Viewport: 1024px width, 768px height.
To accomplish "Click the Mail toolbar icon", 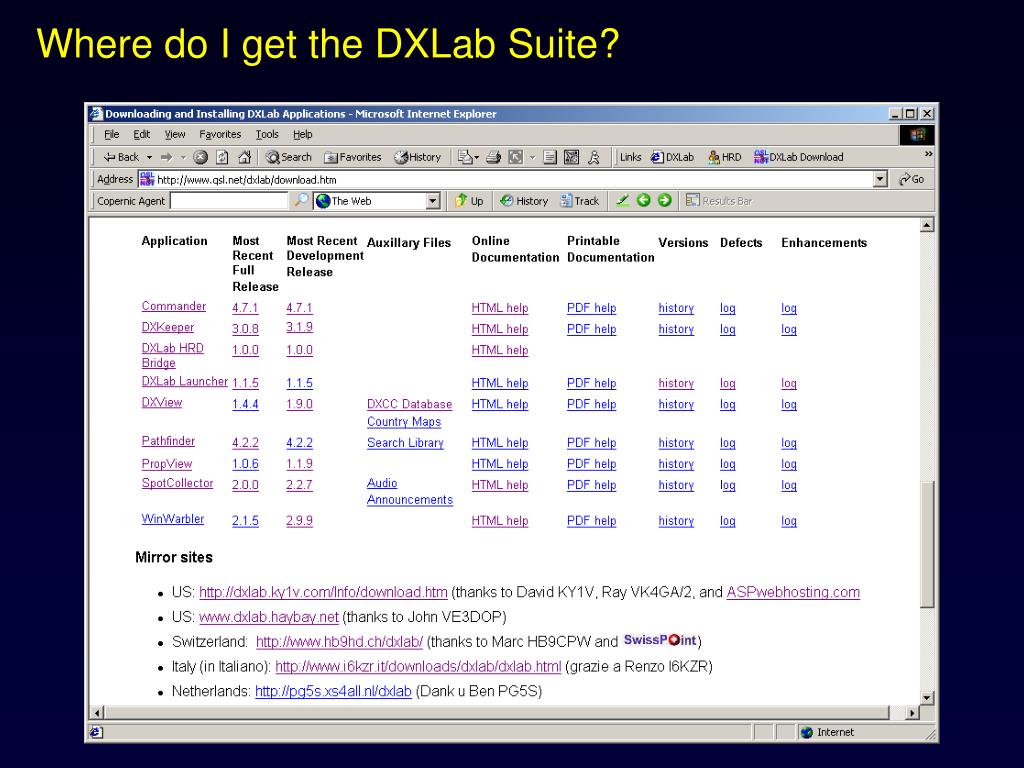I will (x=464, y=157).
